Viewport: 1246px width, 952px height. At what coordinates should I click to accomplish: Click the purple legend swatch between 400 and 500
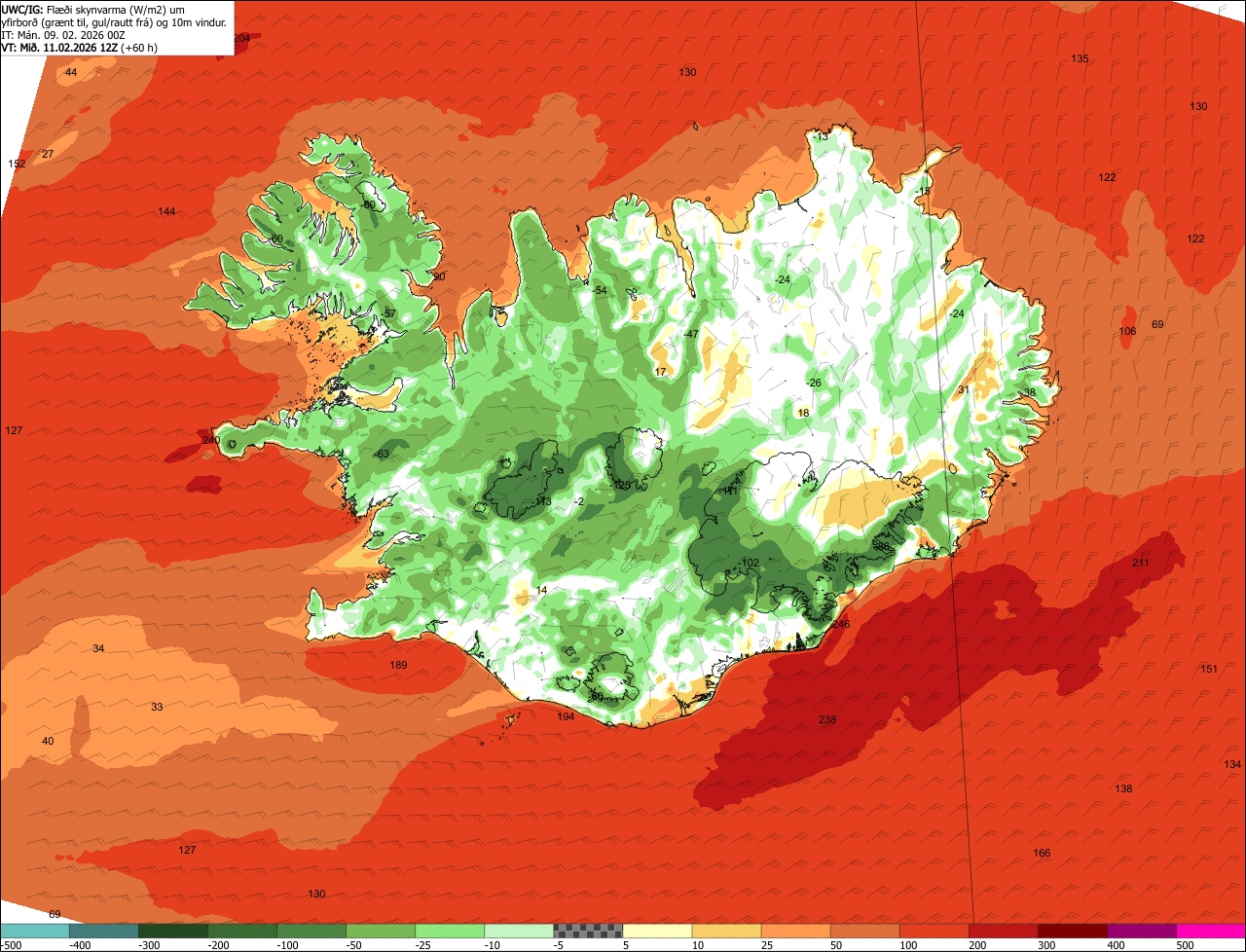coord(1141,931)
